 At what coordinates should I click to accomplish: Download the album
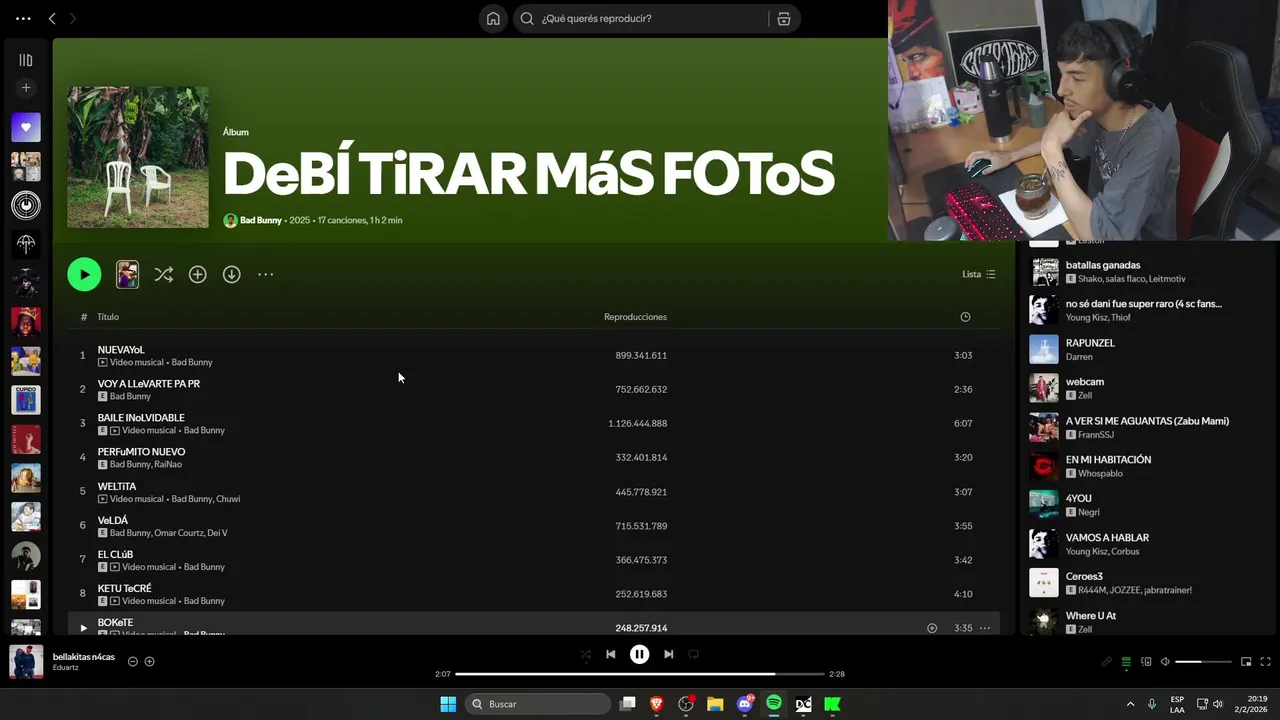[232, 274]
